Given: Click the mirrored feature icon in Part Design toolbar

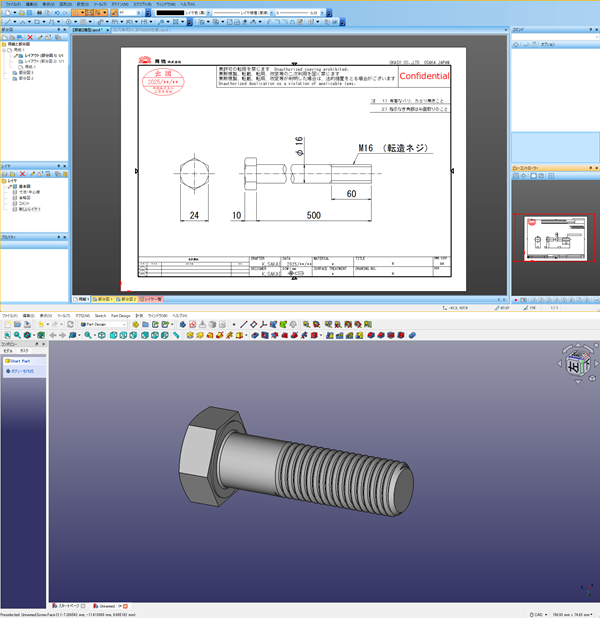Looking at the screenshot, I should click(330, 335).
